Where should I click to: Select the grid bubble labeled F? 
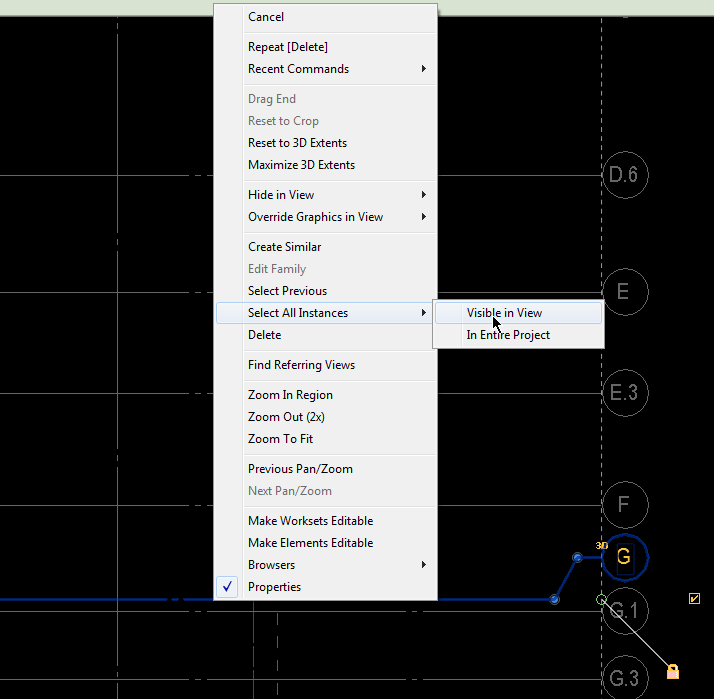point(625,504)
